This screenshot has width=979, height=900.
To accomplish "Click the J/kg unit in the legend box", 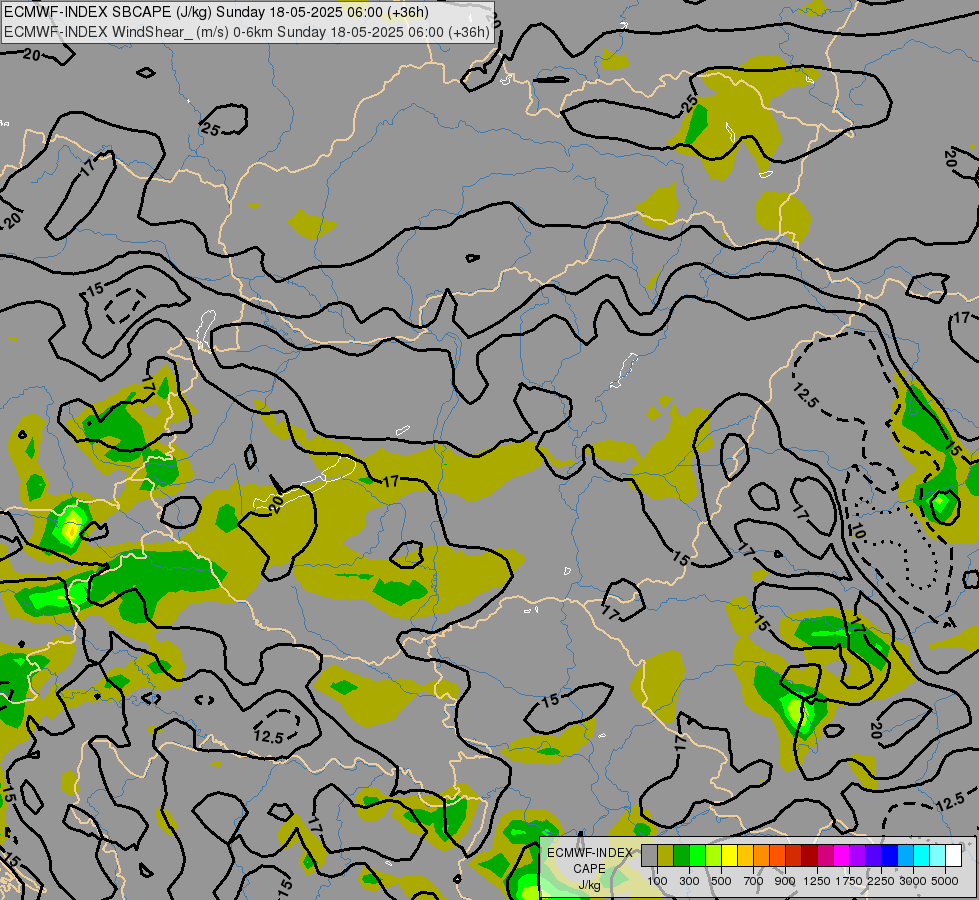I will pyautogui.click(x=589, y=886).
